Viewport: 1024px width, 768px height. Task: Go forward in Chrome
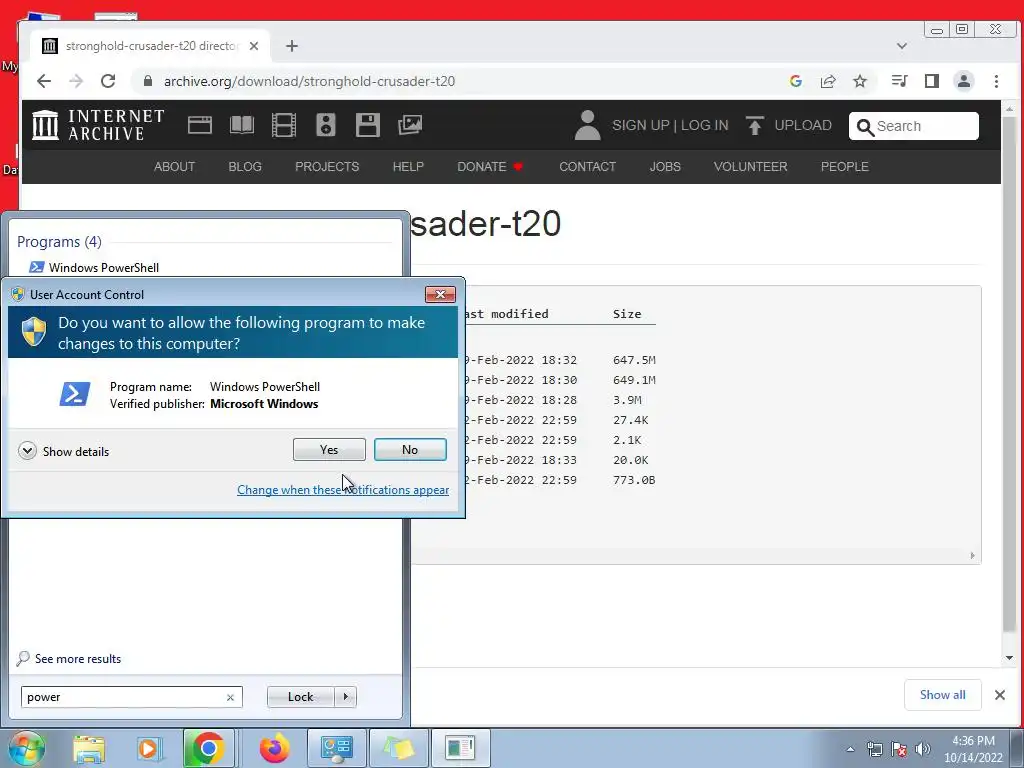[76, 81]
